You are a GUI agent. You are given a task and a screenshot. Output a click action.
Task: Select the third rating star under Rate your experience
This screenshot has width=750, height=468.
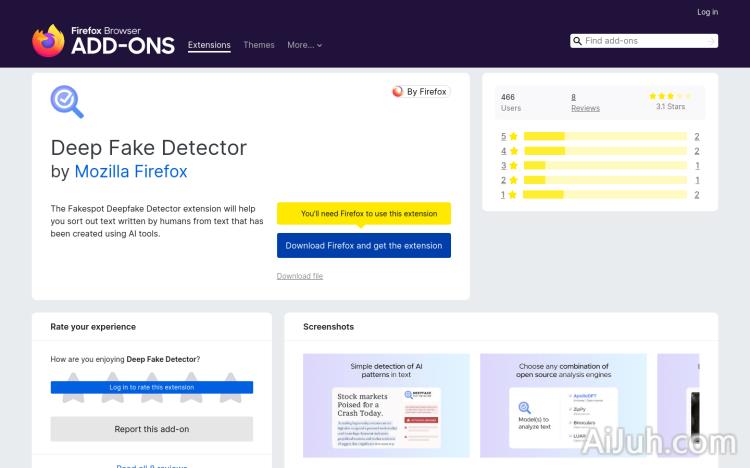[152, 387]
